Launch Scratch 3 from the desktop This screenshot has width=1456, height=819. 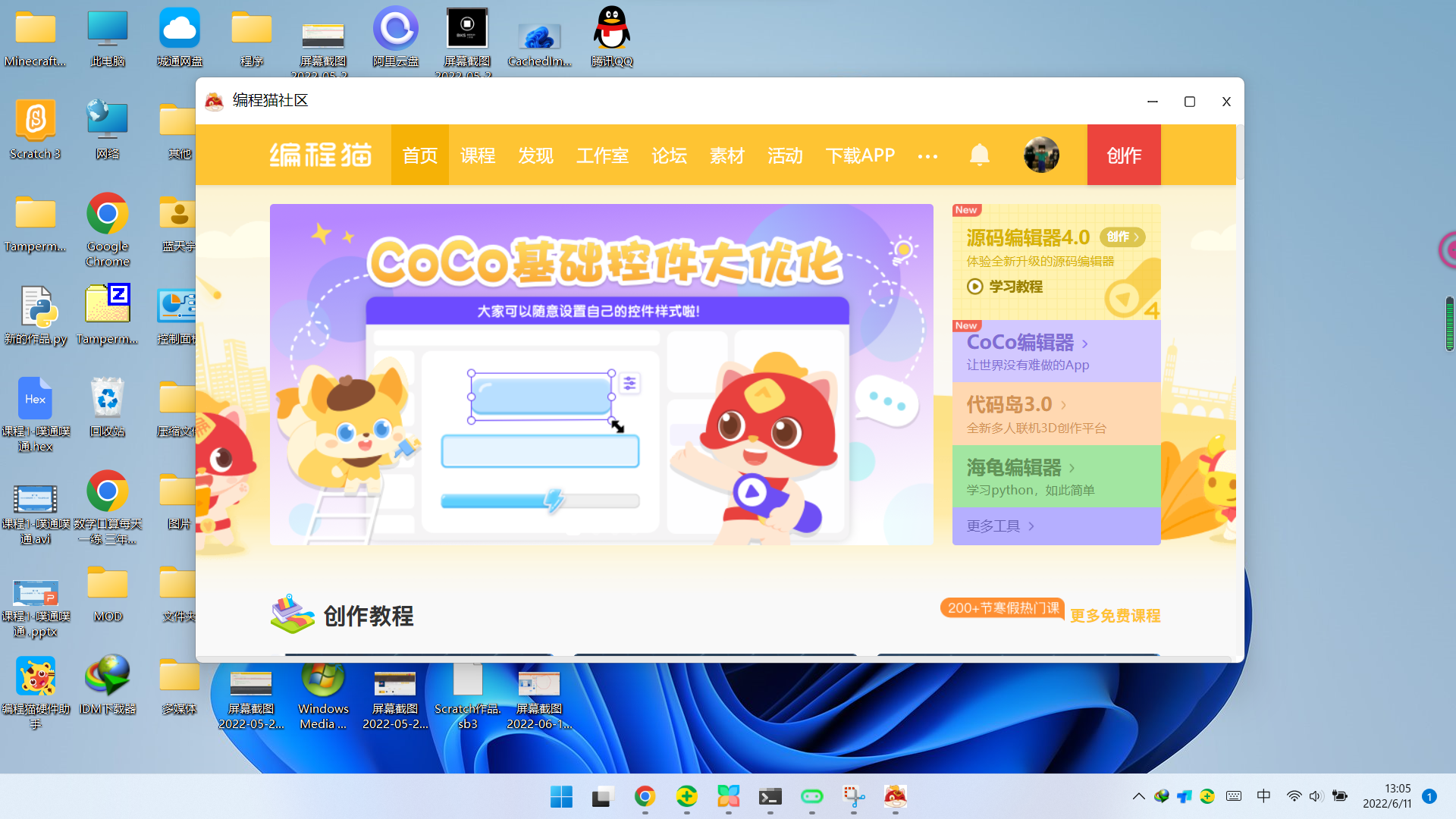click(x=36, y=130)
